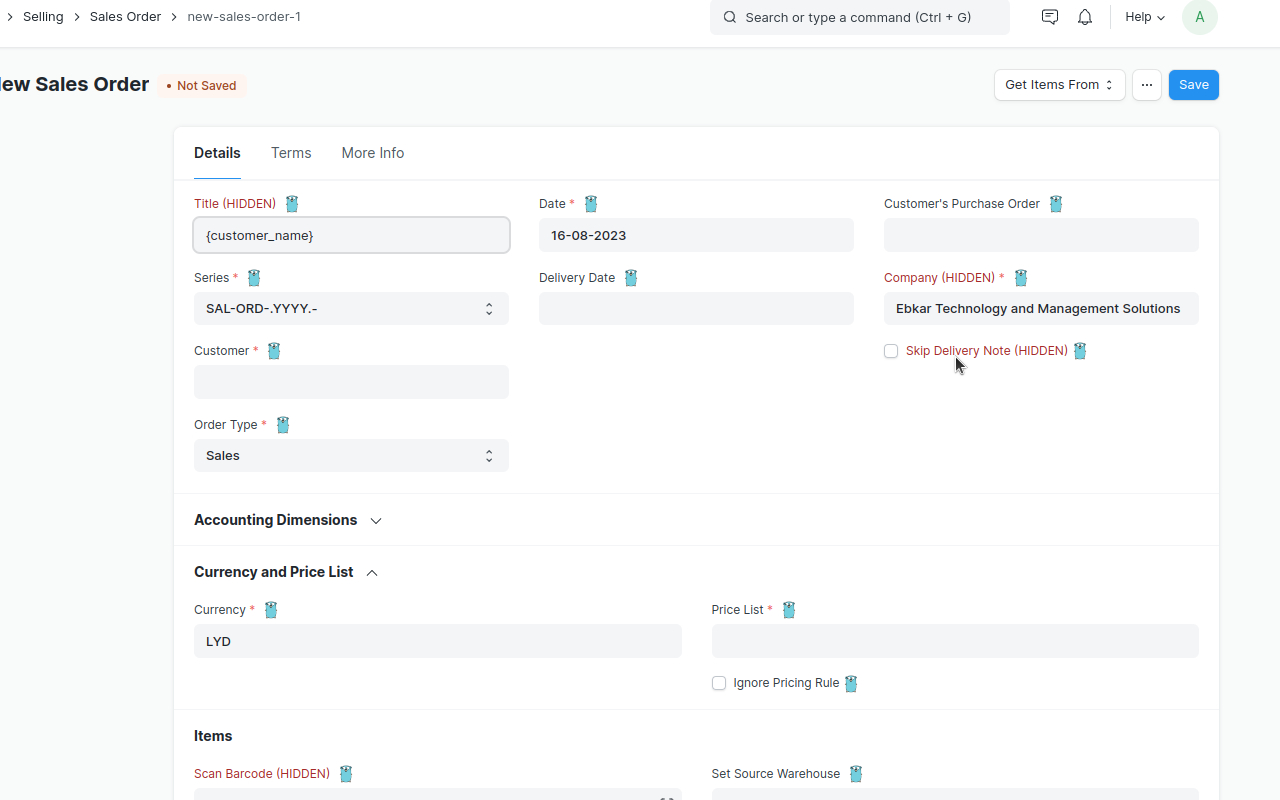Click the Customer input field
The image size is (1280, 800).
[x=351, y=382]
